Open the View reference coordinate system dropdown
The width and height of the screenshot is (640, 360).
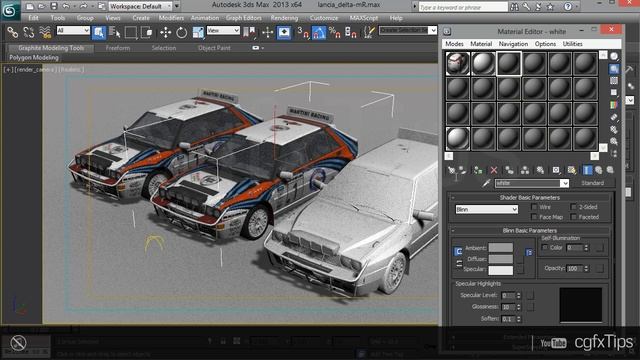(223, 30)
